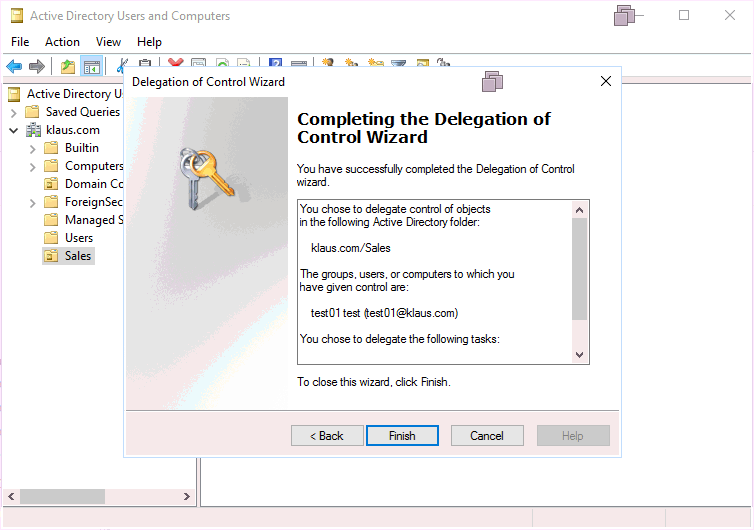
Task: Click 'You chose to delegate the following tasks' text
Action: pyautogui.click(x=400, y=339)
